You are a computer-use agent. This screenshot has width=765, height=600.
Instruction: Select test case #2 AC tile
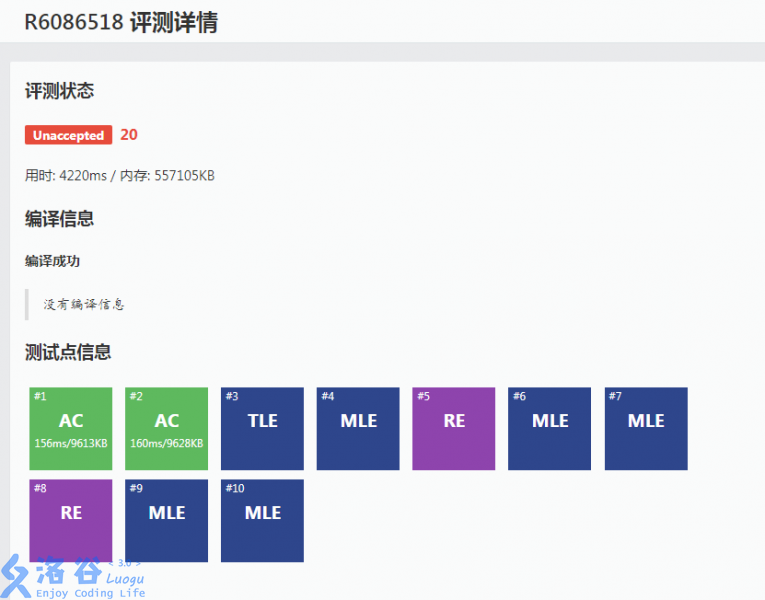coord(167,429)
